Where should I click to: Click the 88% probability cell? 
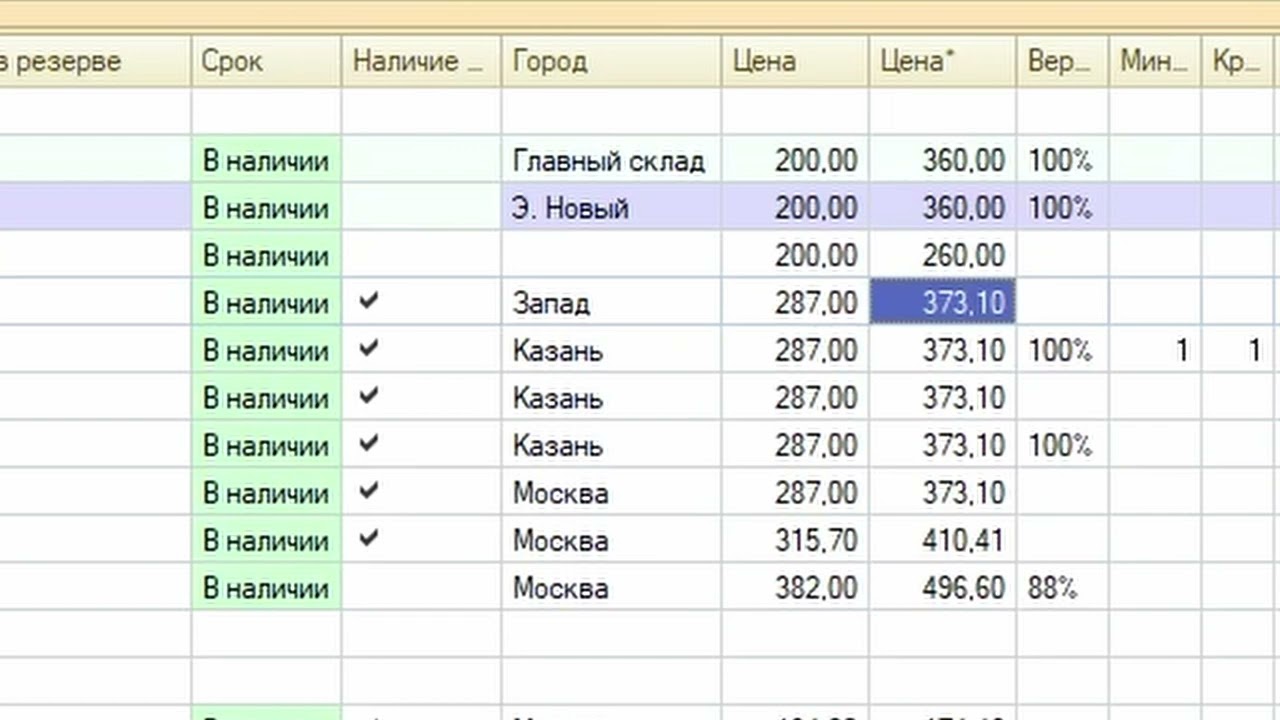click(x=1063, y=588)
